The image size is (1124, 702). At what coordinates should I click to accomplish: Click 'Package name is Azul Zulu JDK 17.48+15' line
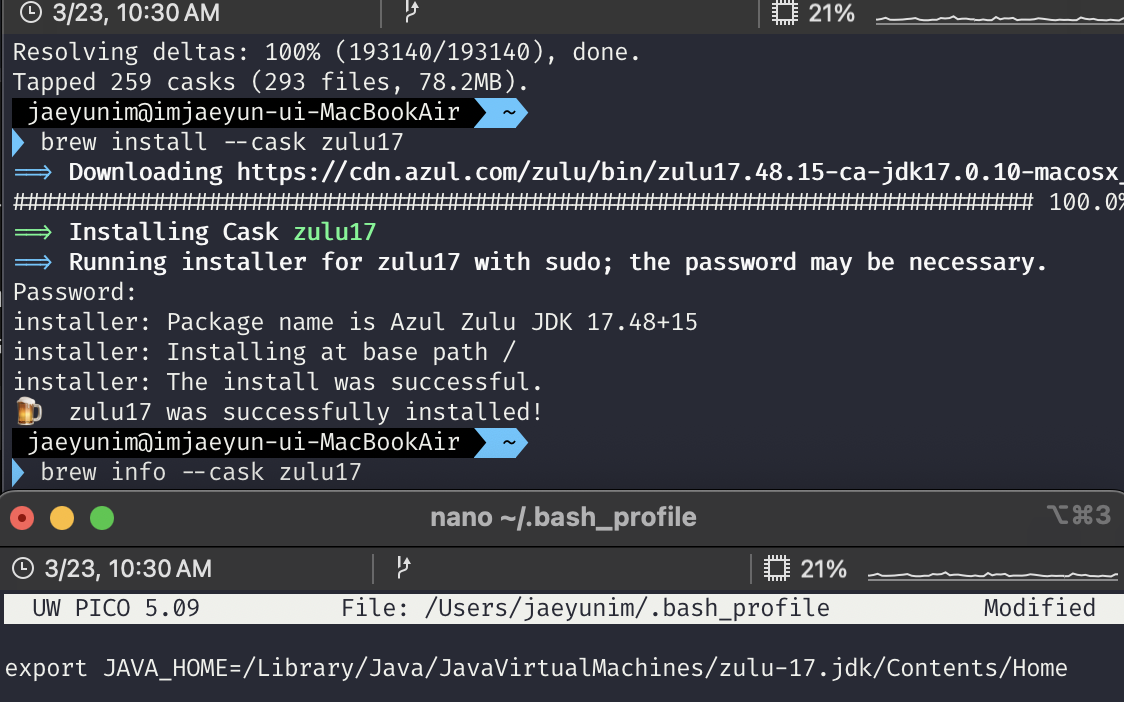coord(355,322)
